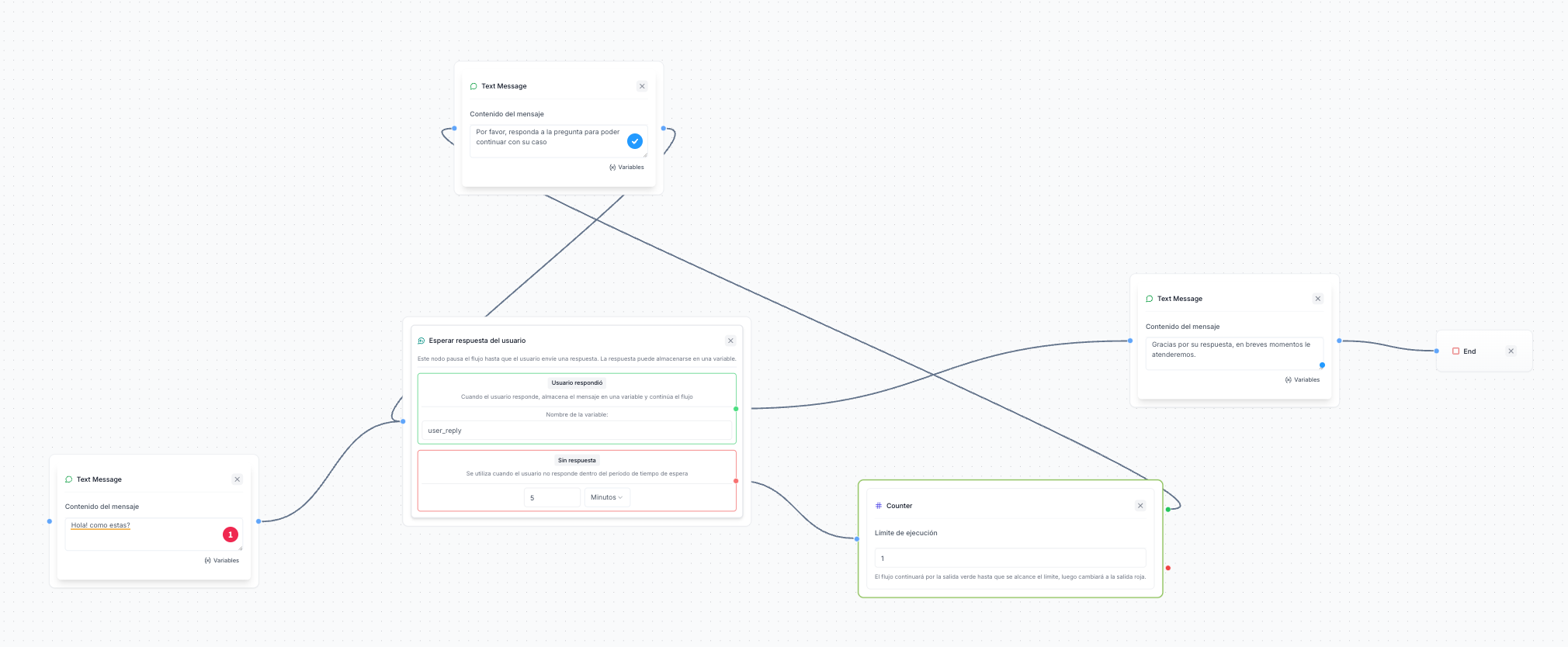
Task: Select the left input handle of the 'Gracias' message node
Action: [x=1130, y=341]
